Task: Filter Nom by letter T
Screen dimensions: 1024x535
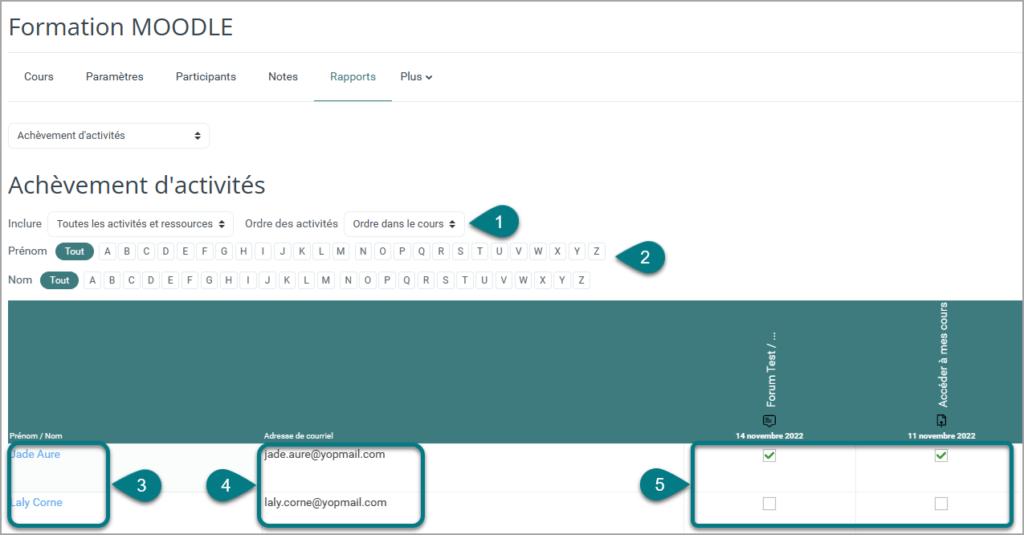Action: click(x=465, y=280)
